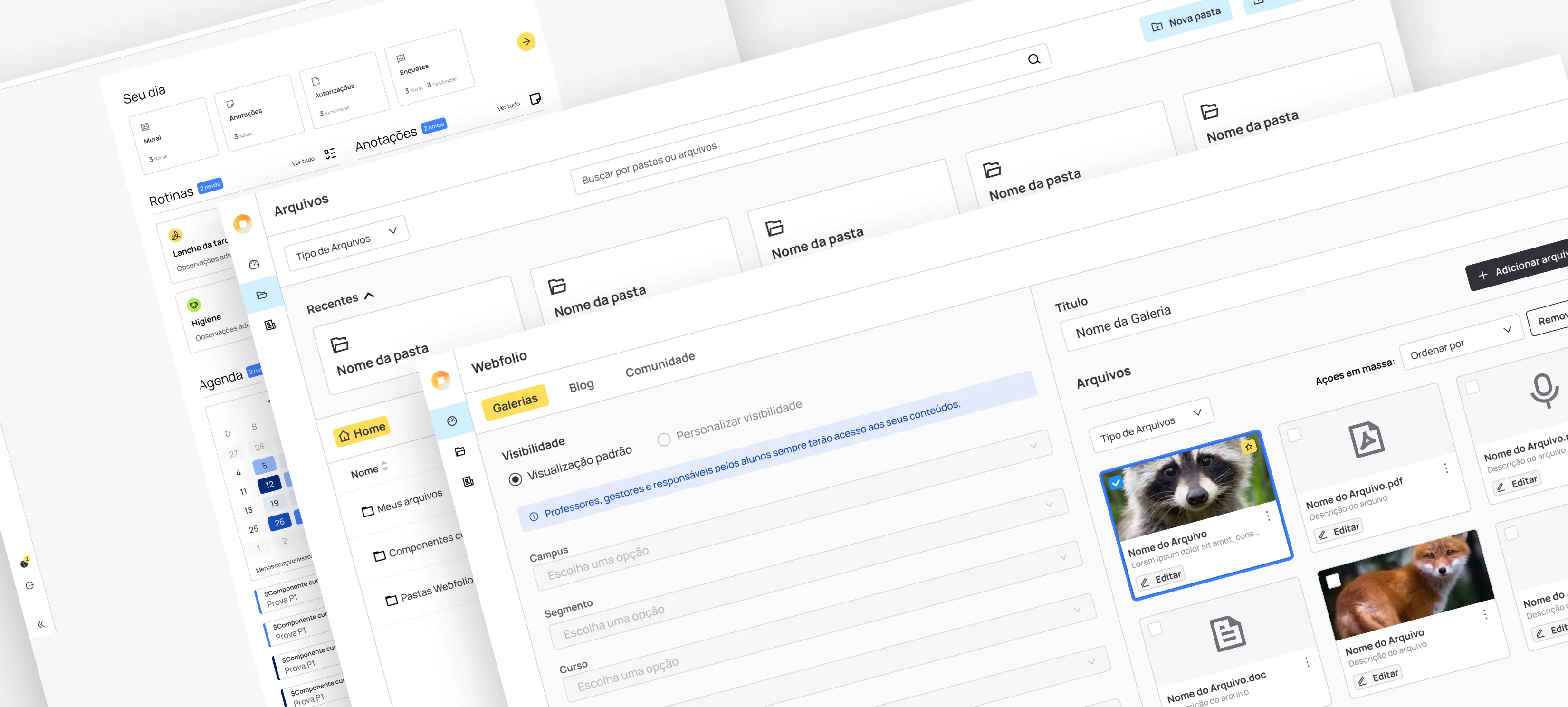Switch to the Galerias tab
This screenshot has height=707, width=1568.
pos(515,403)
